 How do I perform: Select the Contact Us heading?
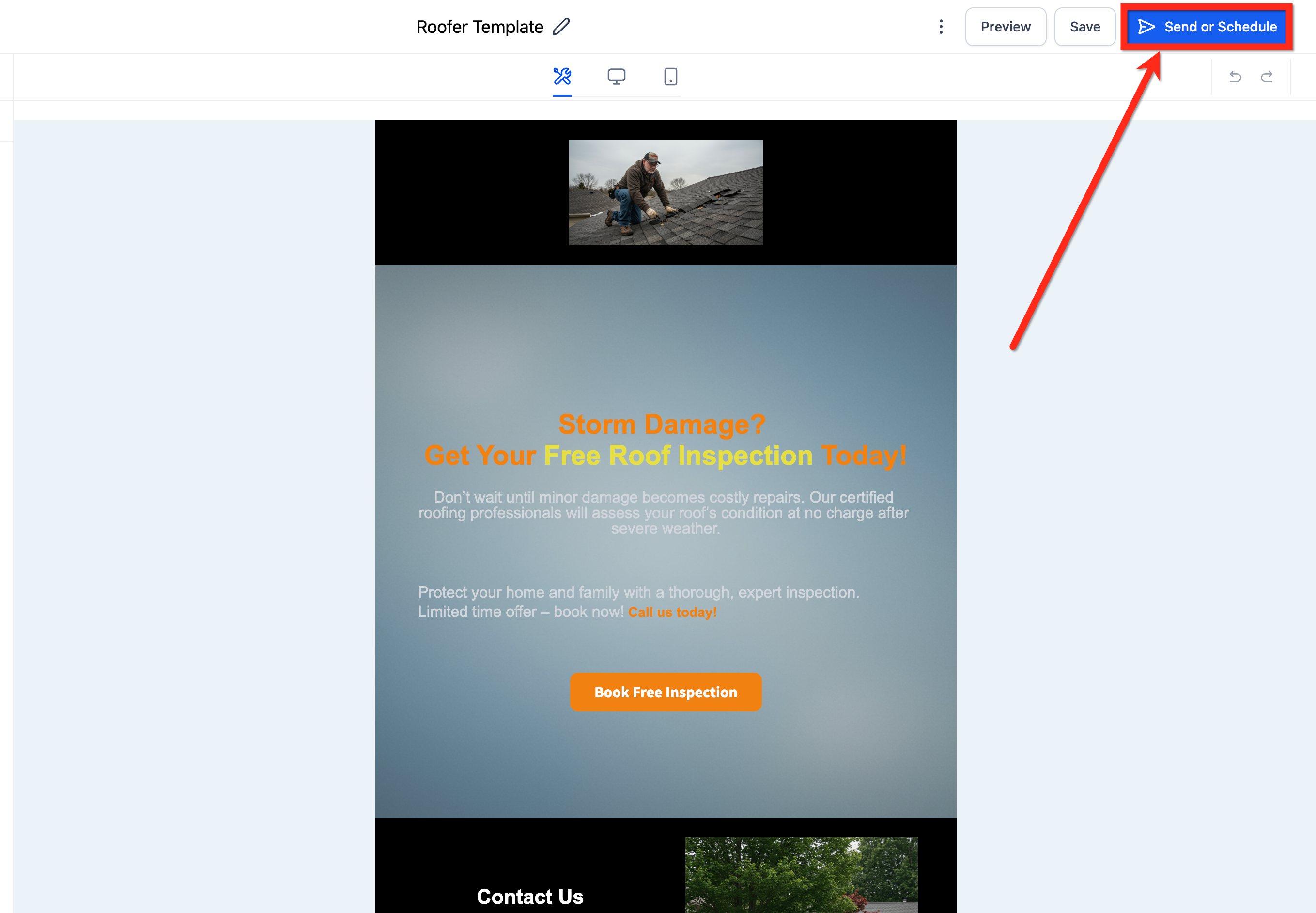tap(530, 897)
